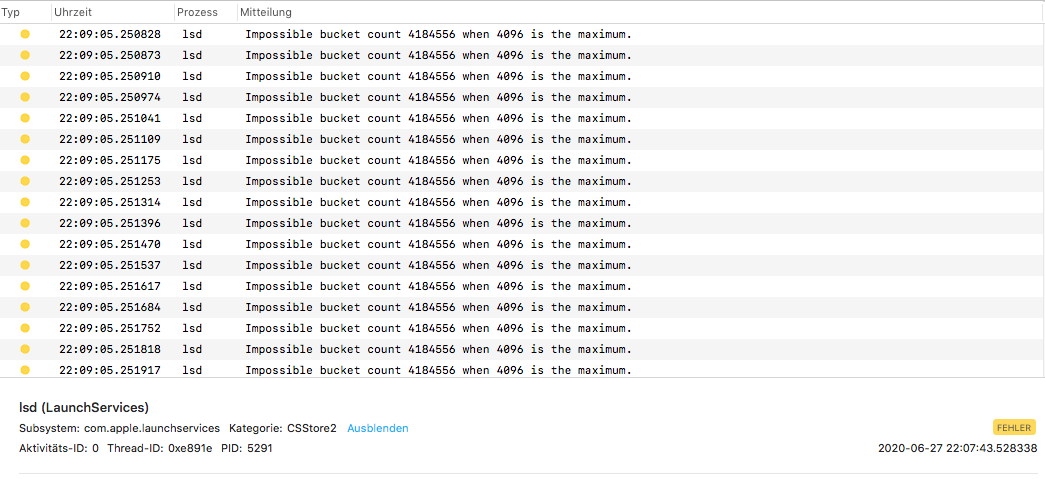Viewport: 1045px width, 479px height.
Task: Select Kategorie CSStore2 text
Action: [x=283, y=428]
